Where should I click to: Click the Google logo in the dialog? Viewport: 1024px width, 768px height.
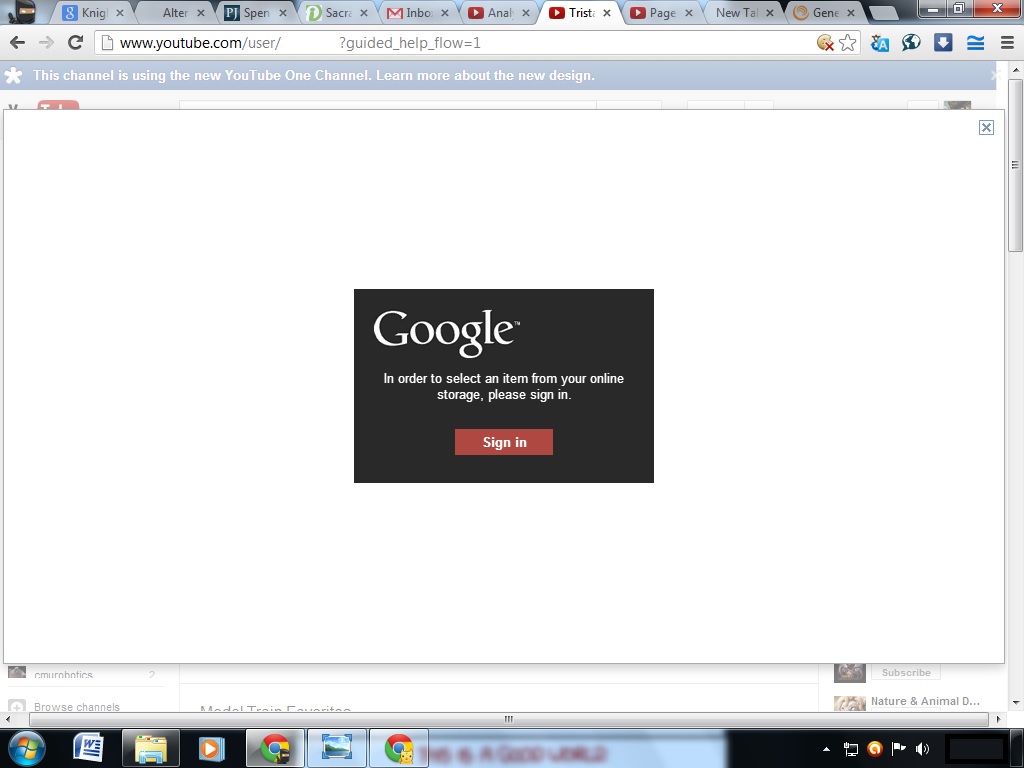point(447,332)
